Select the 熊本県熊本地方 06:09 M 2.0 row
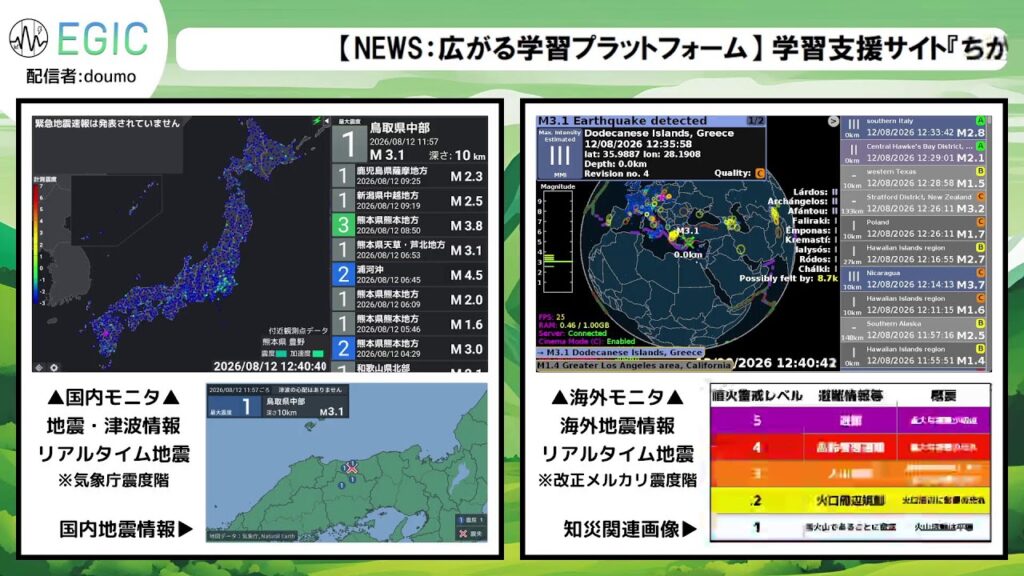1024x576 pixels. (x=409, y=299)
